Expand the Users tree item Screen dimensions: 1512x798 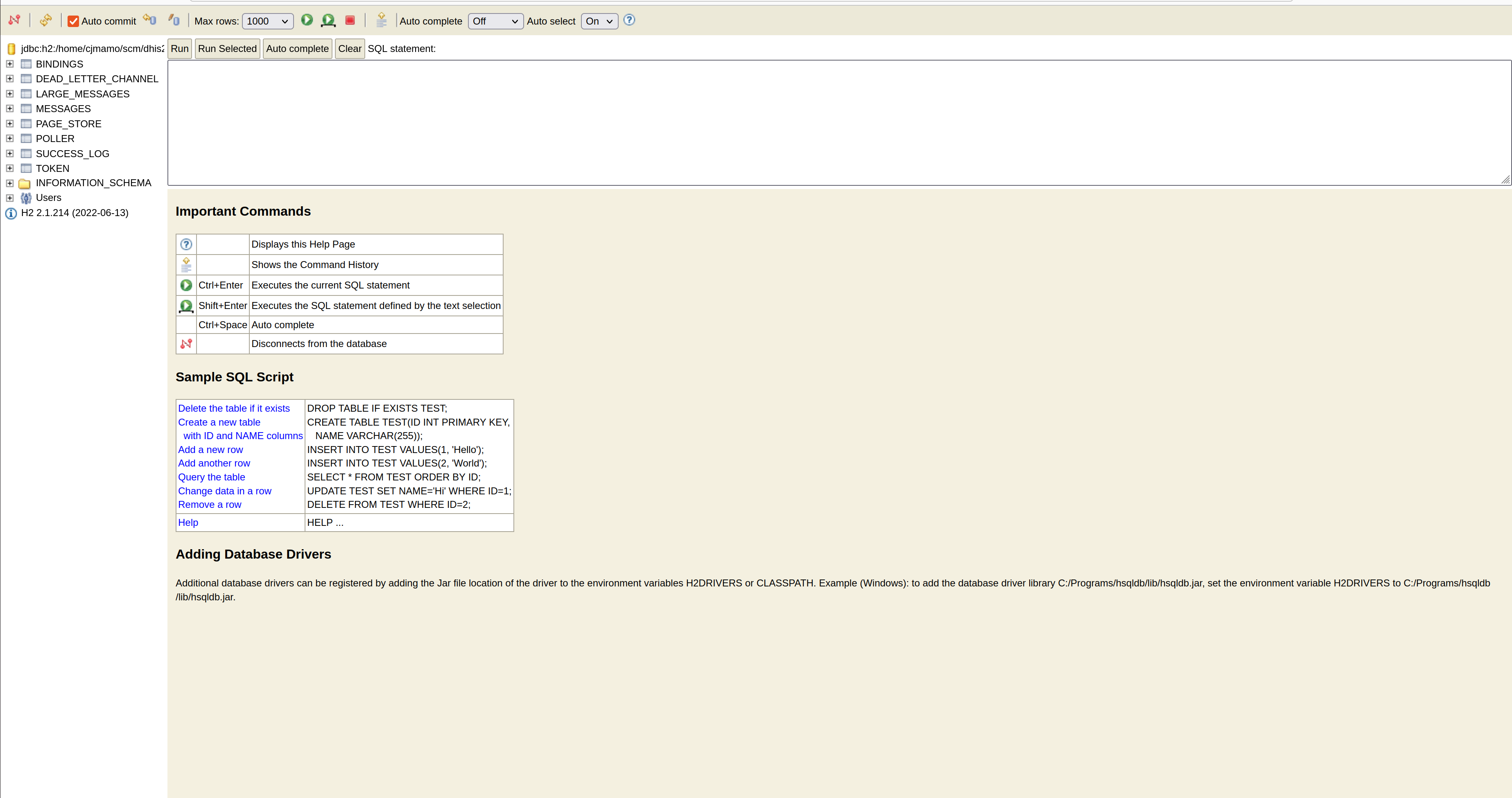coord(10,197)
